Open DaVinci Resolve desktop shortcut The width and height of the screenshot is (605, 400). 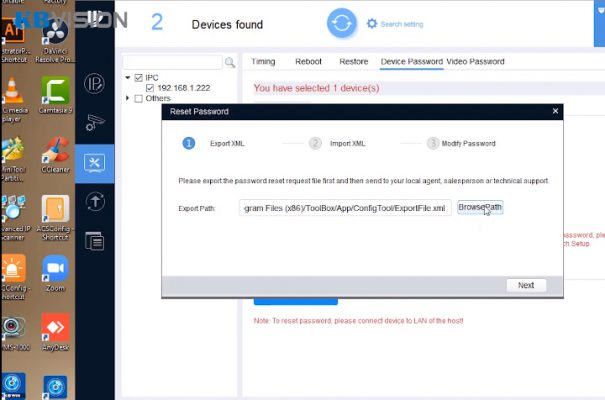point(55,42)
